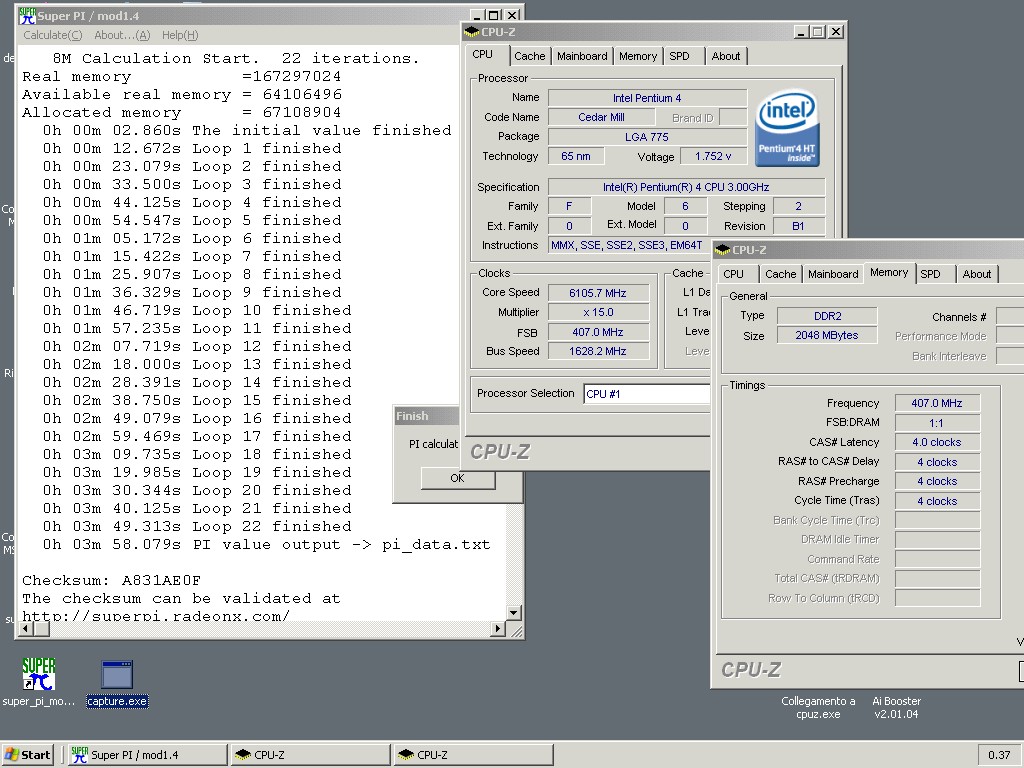Click the Specification field Intel(R) Pentium(R) 4 CPU 3.00GHz
Screen dimensions: 1024x768
[x=686, y=187]
